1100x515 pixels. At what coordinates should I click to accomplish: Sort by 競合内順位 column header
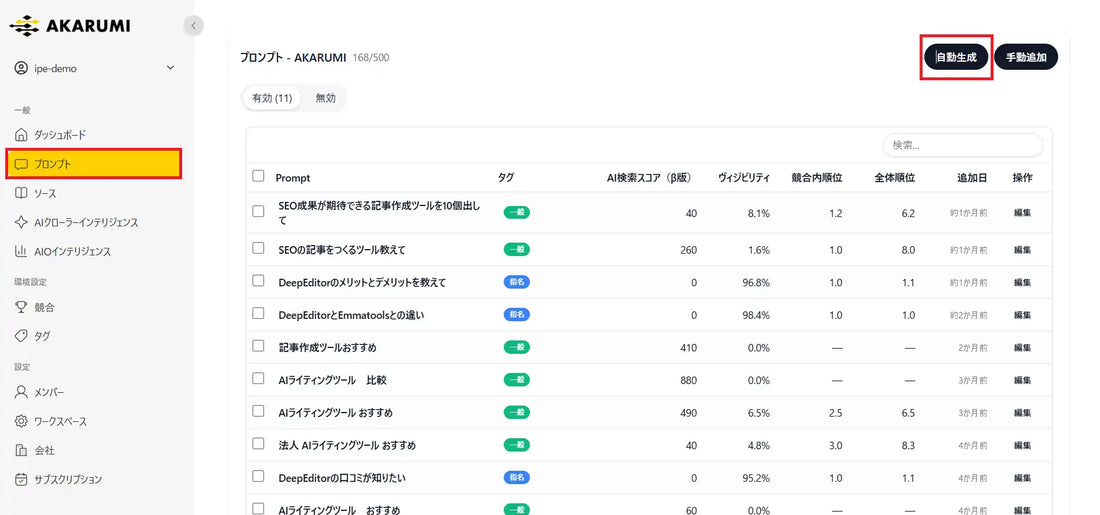(817, 178)
